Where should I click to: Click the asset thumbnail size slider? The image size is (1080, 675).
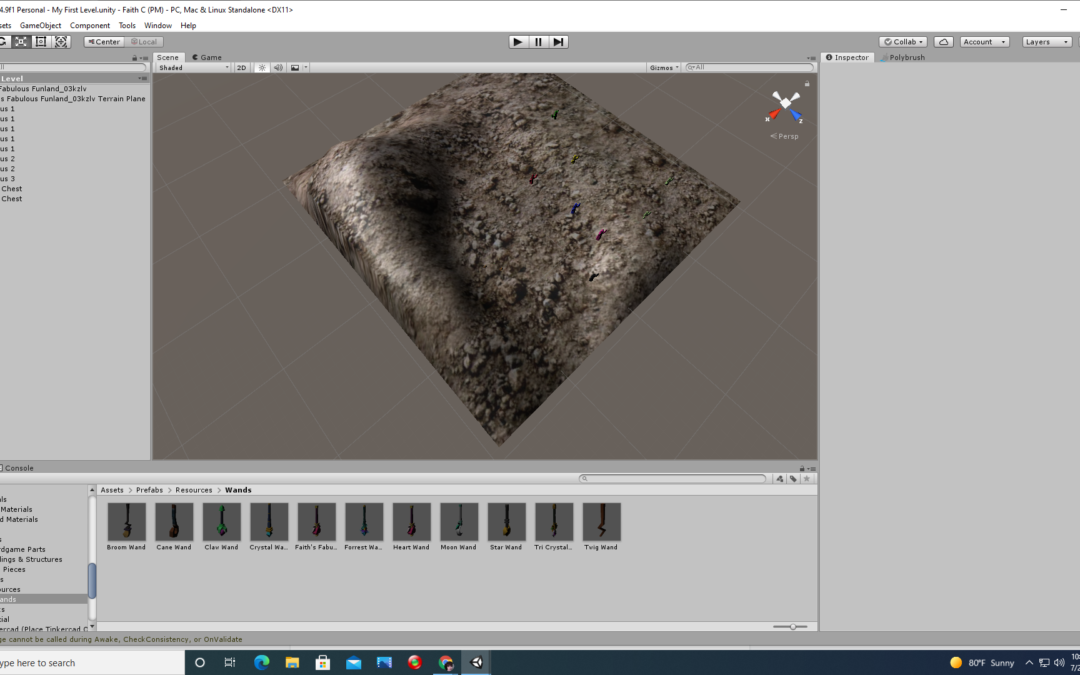[792, 627]
